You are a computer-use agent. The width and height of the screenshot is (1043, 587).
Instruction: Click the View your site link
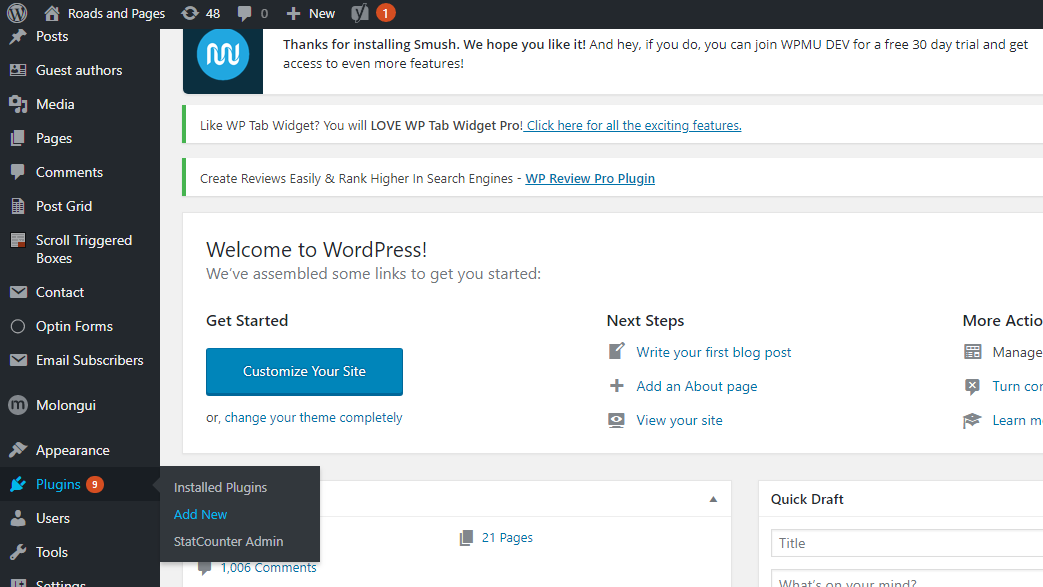click(679, 420)
